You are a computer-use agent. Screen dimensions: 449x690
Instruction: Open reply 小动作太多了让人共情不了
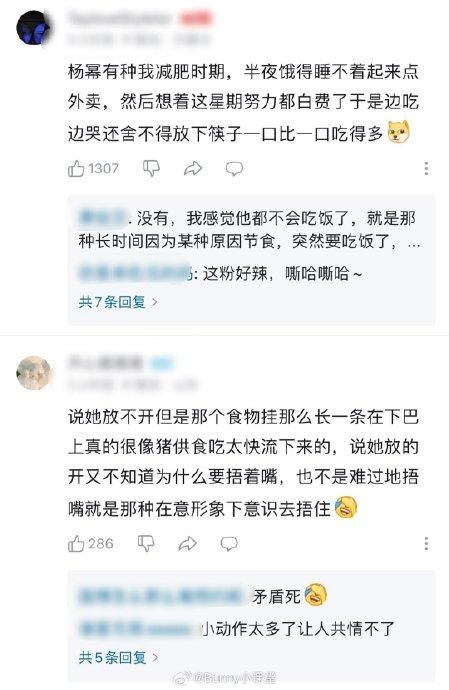[x=237, y=629]
